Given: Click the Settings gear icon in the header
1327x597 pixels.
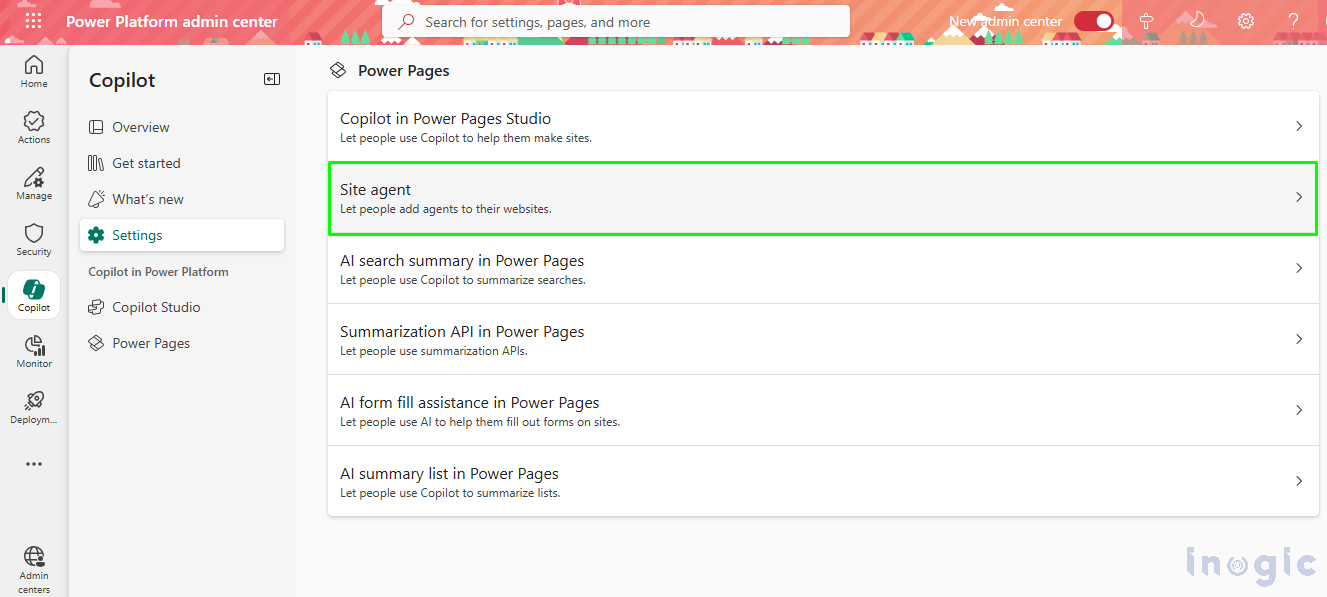Looking at the screenshot, I should (x=1246, y=21).
